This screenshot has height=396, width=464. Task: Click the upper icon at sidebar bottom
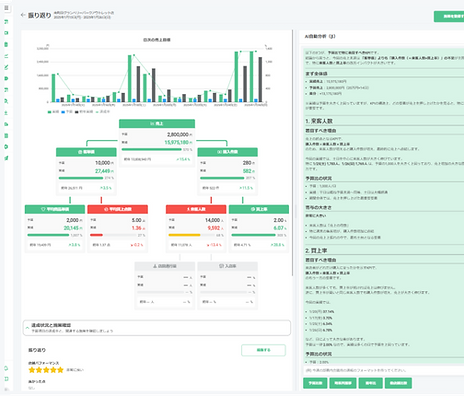point(6,368)
